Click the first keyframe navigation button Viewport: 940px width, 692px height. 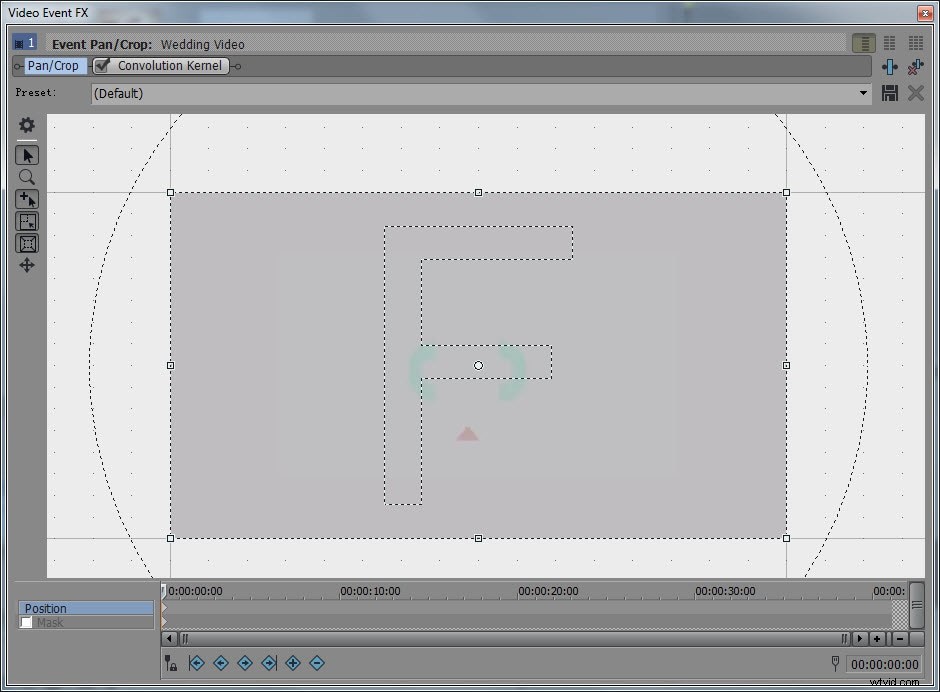[196, 662]
